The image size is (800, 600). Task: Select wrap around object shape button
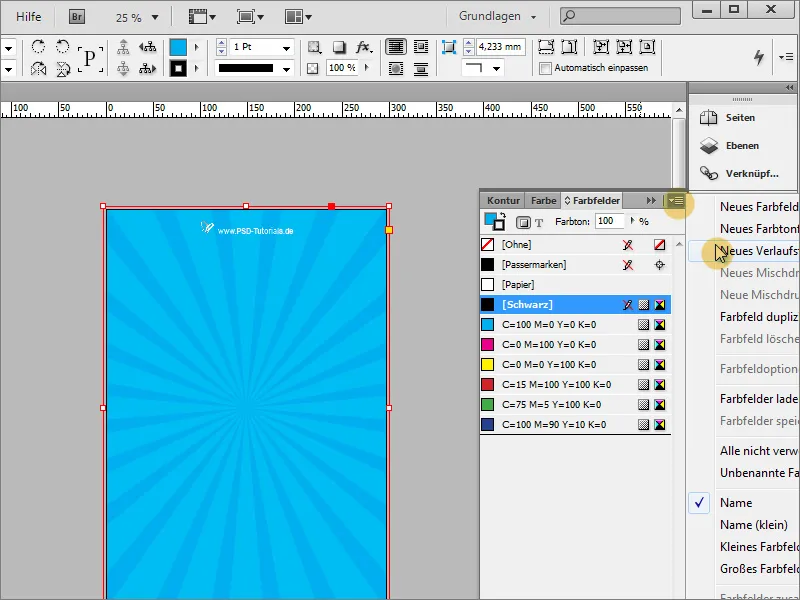click(x=396, y=68)
